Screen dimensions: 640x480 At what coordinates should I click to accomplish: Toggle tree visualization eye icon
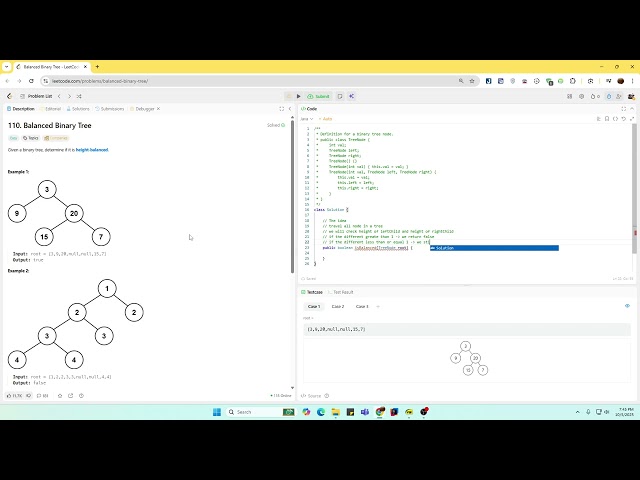(627, 306)
